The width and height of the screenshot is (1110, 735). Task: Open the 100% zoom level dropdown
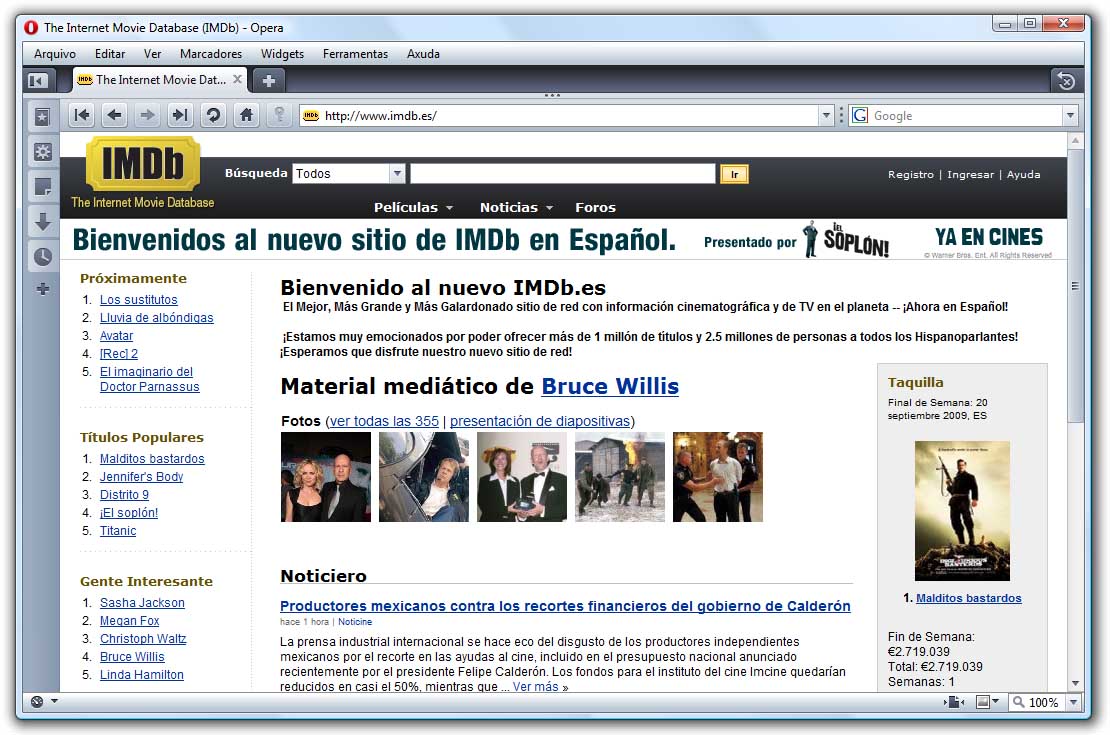[1073, 702]
